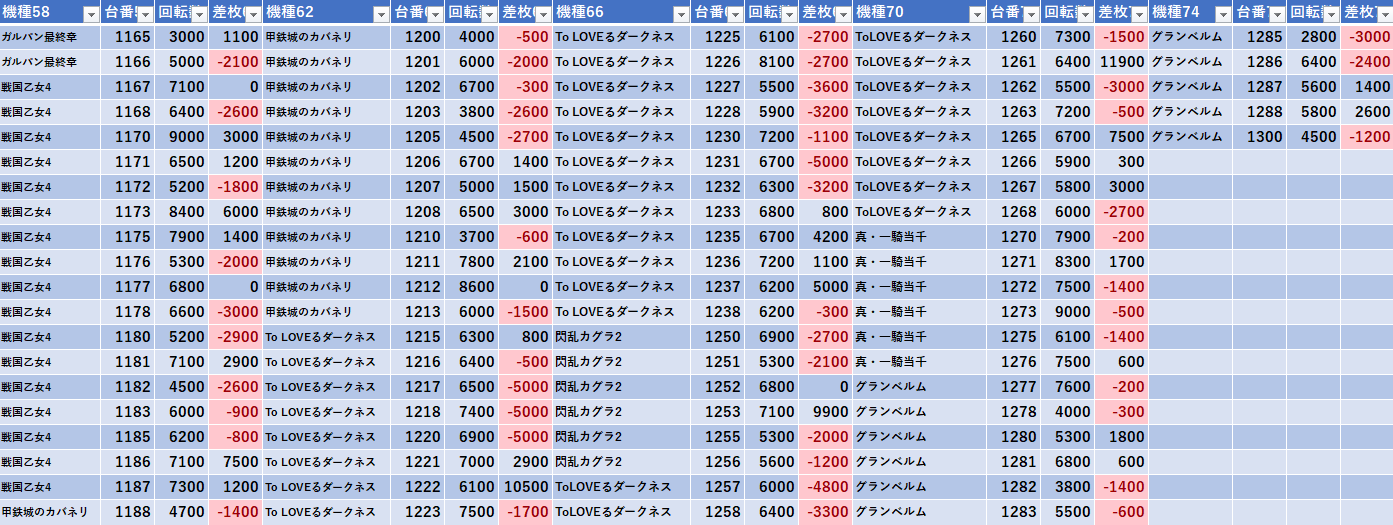Select the red cell showing -1100
Screen dimensions: 1393x525
click(825, 137)
